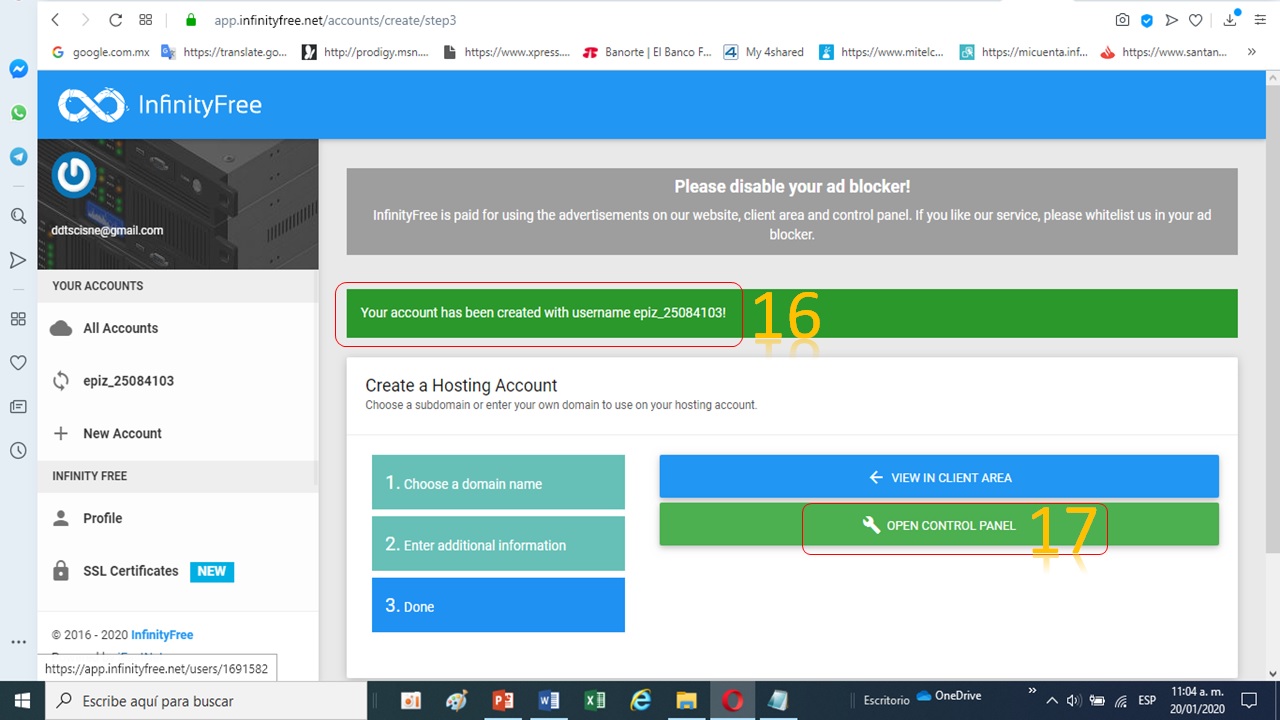Expand the bookmarks bar overflow chevron
Viewport: 1280px width, 720px height.
(1251, 52)
